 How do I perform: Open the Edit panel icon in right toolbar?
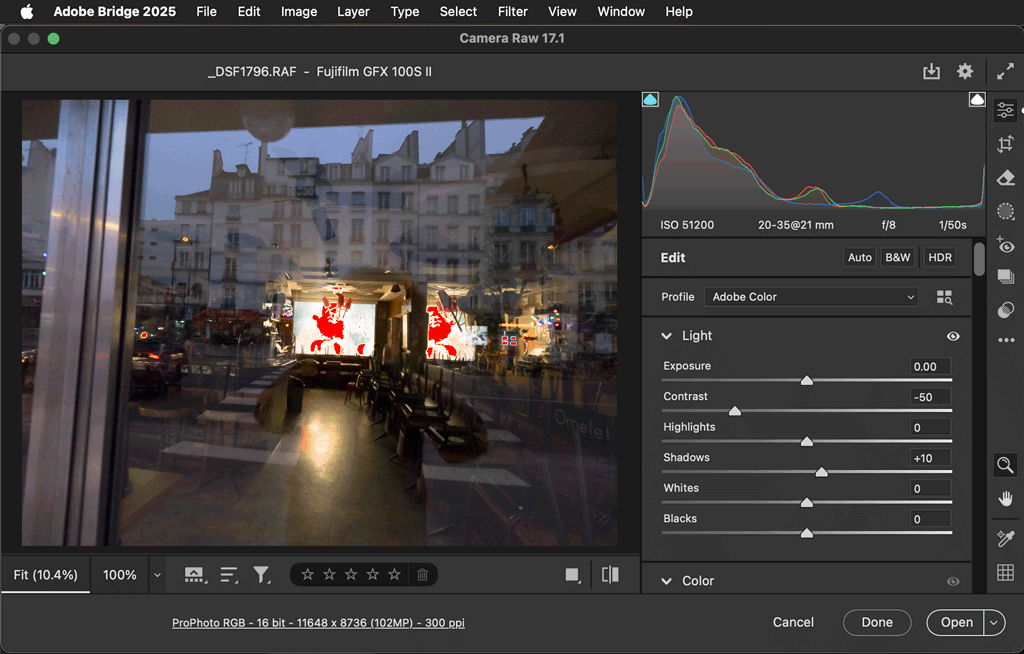(x=1006, y=110)
